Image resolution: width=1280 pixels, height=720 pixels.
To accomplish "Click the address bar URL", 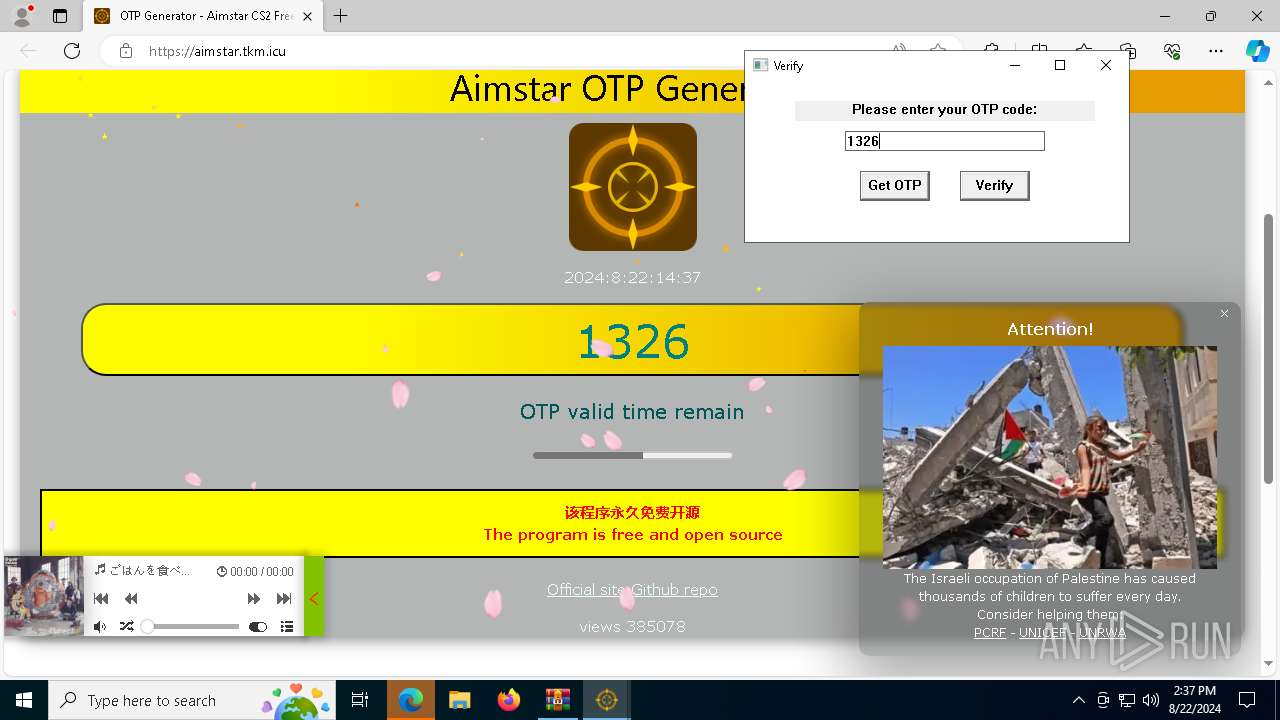I will click(x=217, y=51).
